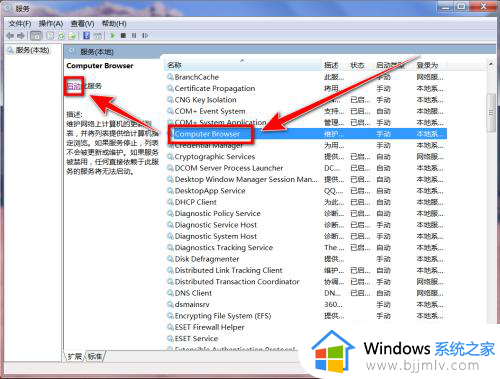The width and height of the screenshot is (500, 379).
Task: Click the 360... description of dsmainsrv
Action: 333,304
